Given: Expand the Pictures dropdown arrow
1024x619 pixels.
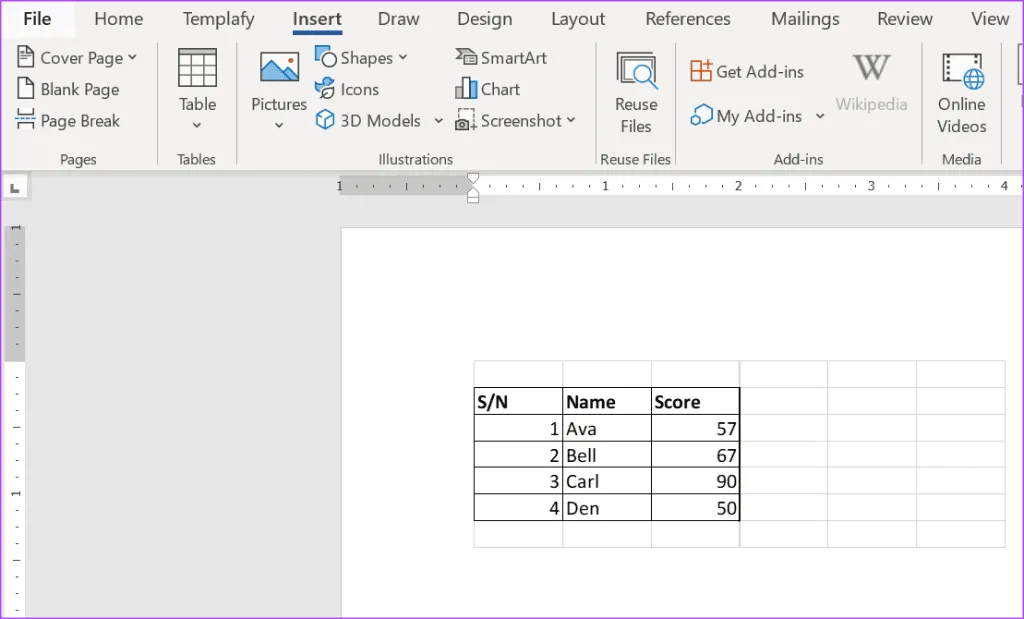Looking at the screenshot, I should pyautogui.click(x=279, y=125).
